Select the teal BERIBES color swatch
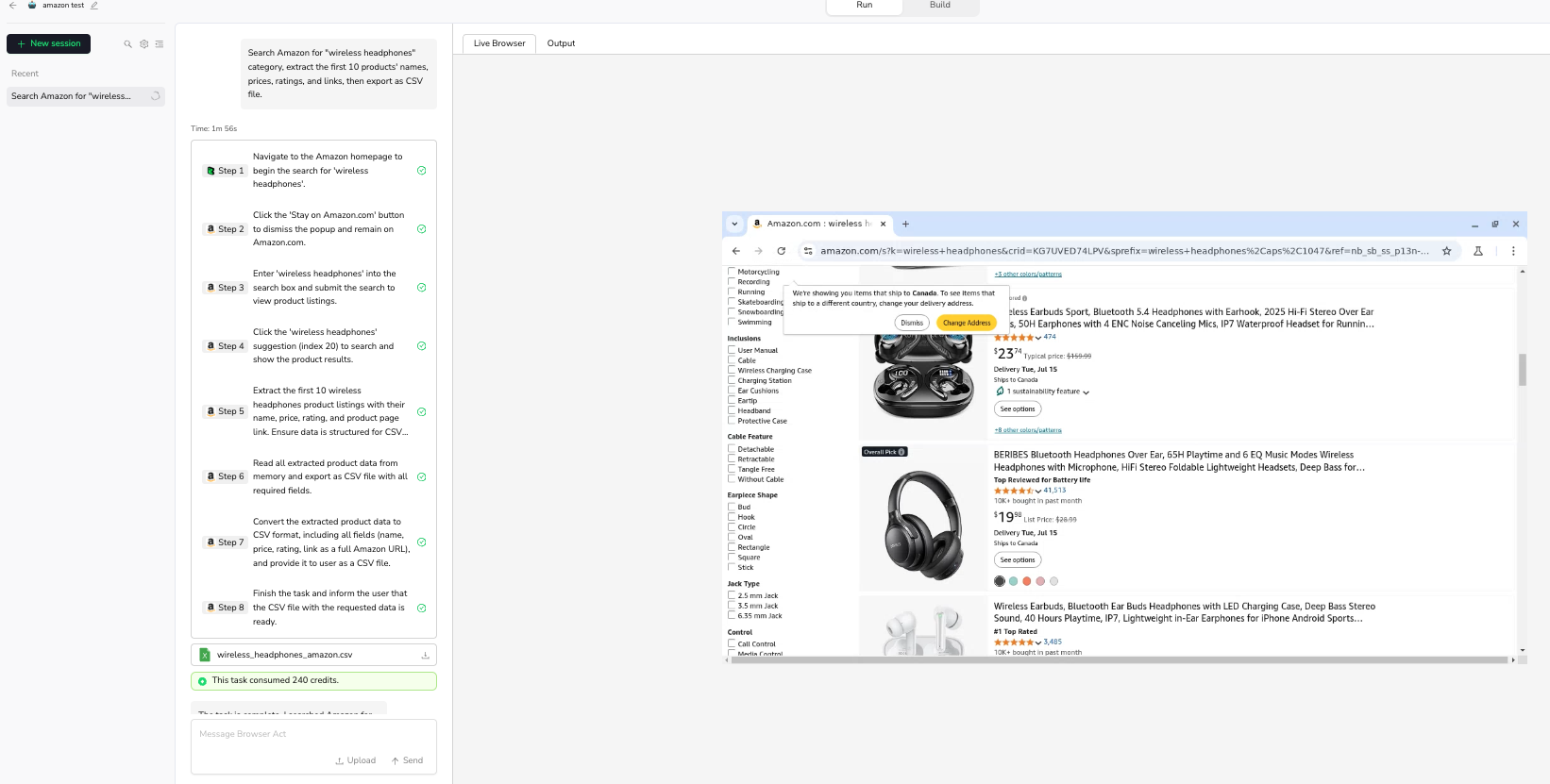This screenshot has width=1550, height=784. 1013,581
